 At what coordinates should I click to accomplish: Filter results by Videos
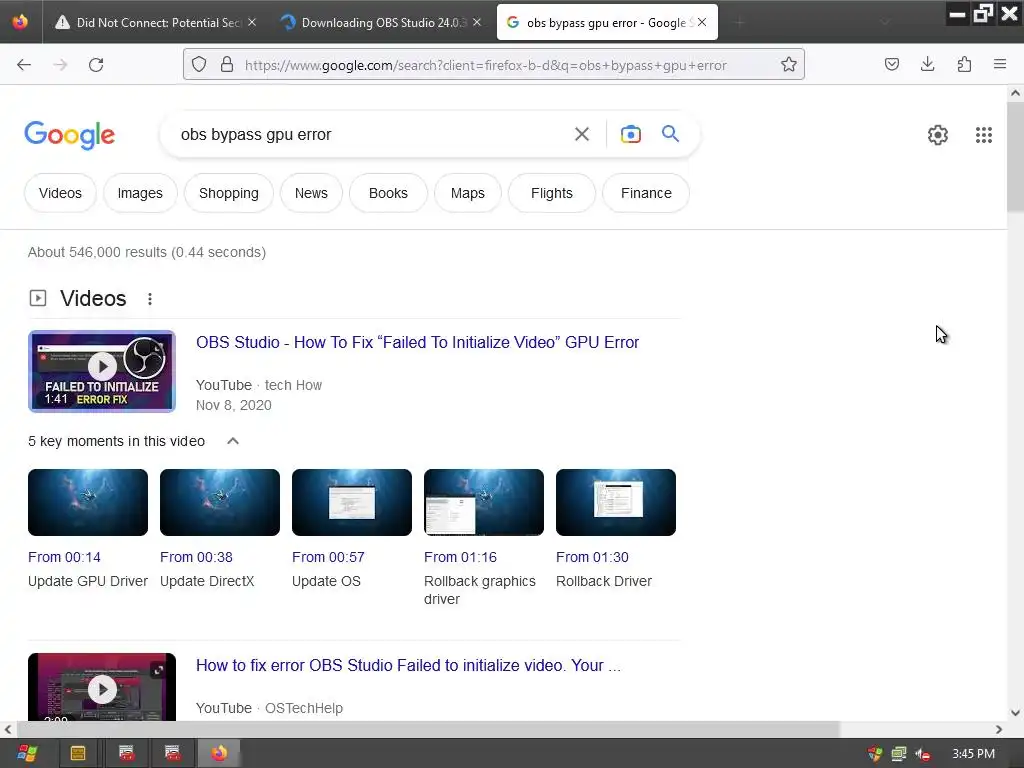point(60,193)
